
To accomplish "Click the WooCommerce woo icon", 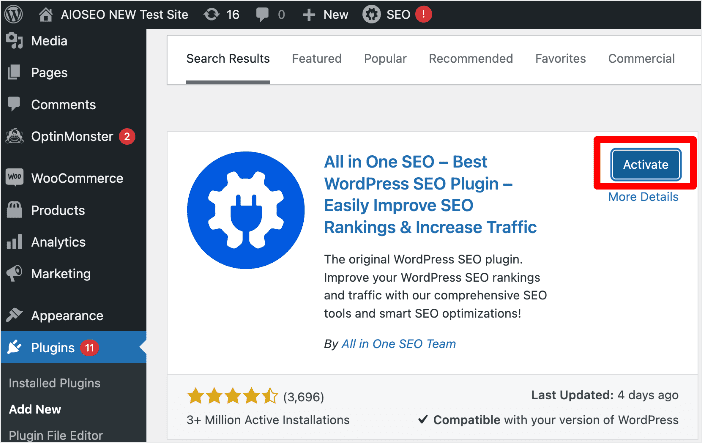I will click(x=14, y=177).
